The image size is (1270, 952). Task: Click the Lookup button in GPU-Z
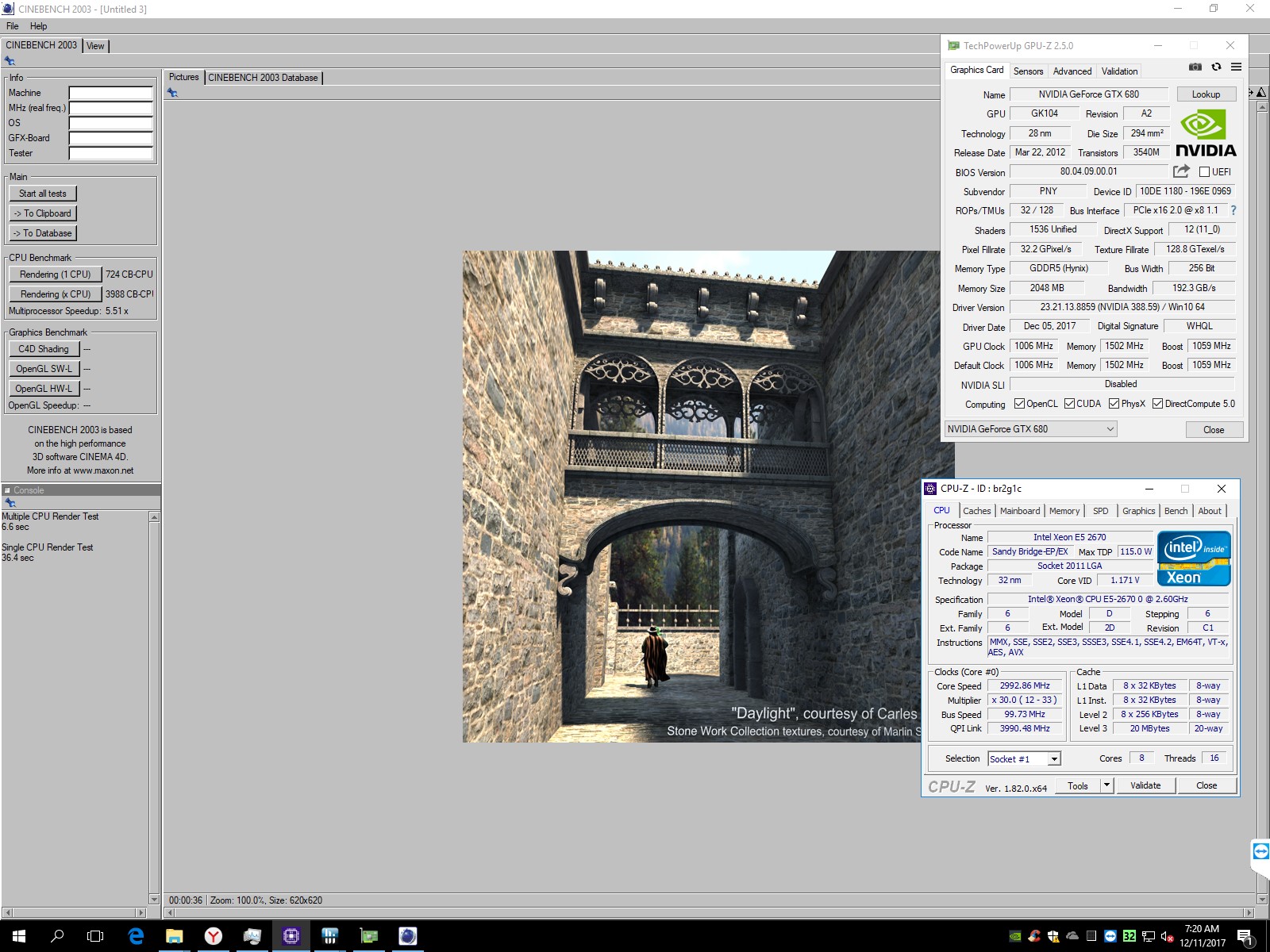pyautogui.click(x=1206, y=94)
